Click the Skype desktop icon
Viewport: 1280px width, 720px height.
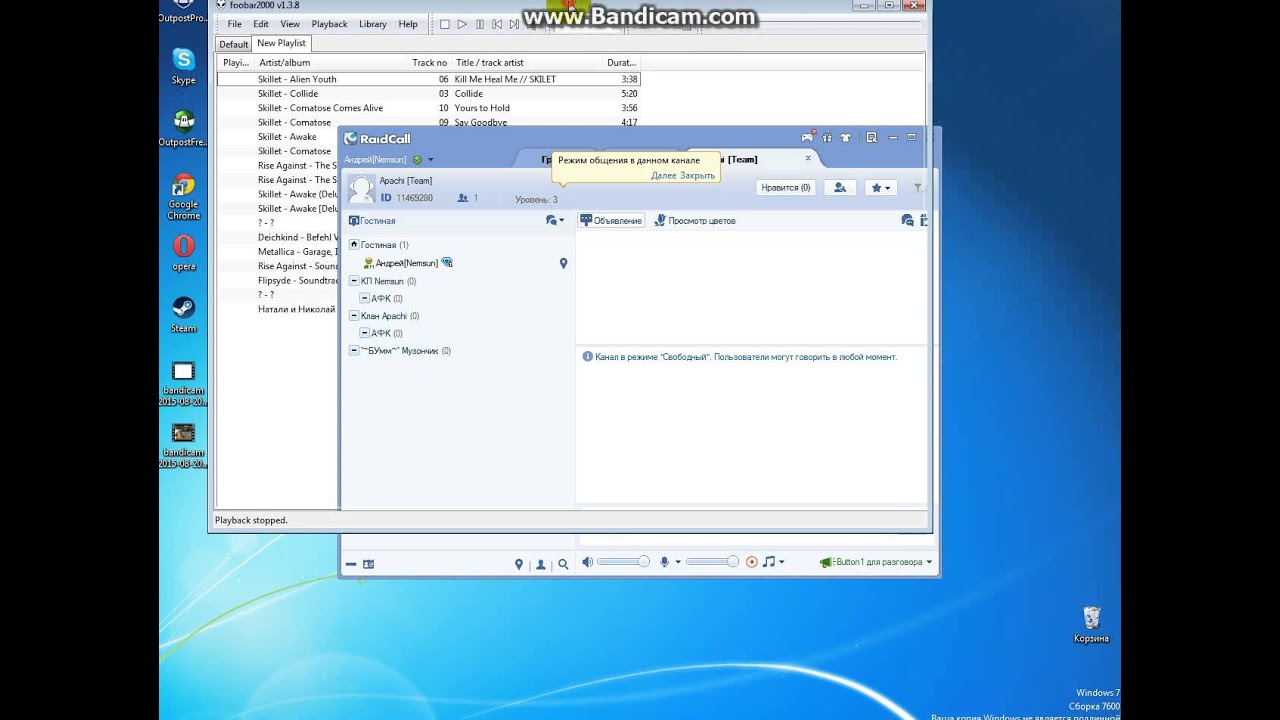tap(183, 66)
